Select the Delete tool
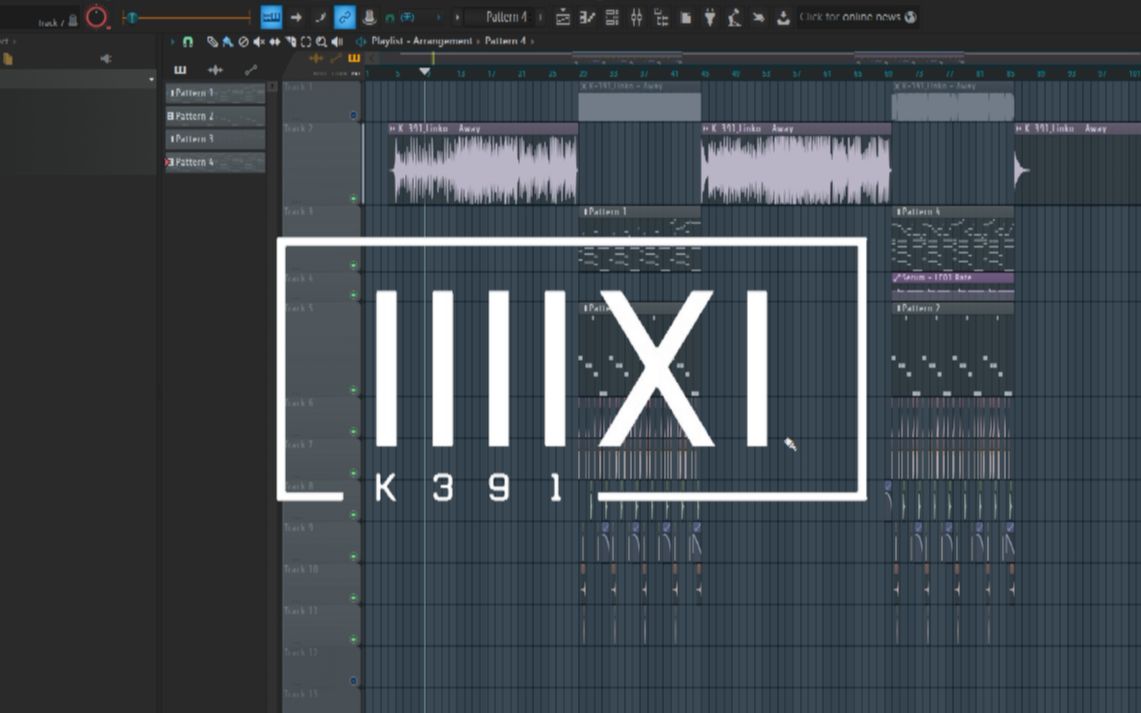The image size is (1141, 713). [x=244, y=41]
